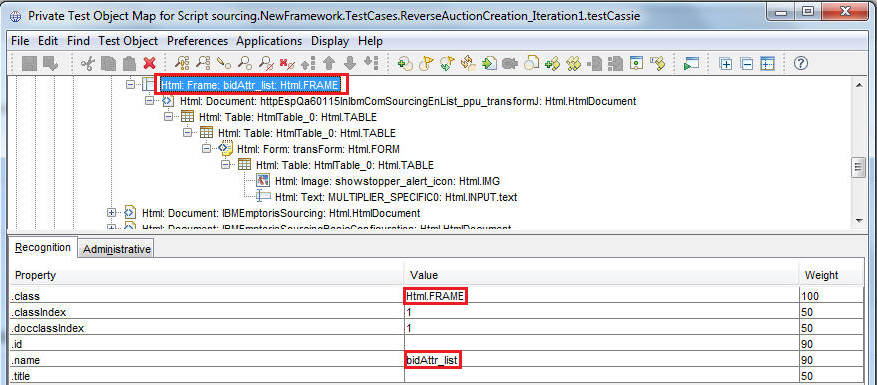Click the two yellow scrolls toolbar icon
This screenshot has width=877, height=385.
pyautogui.click(x=573, y=64)
